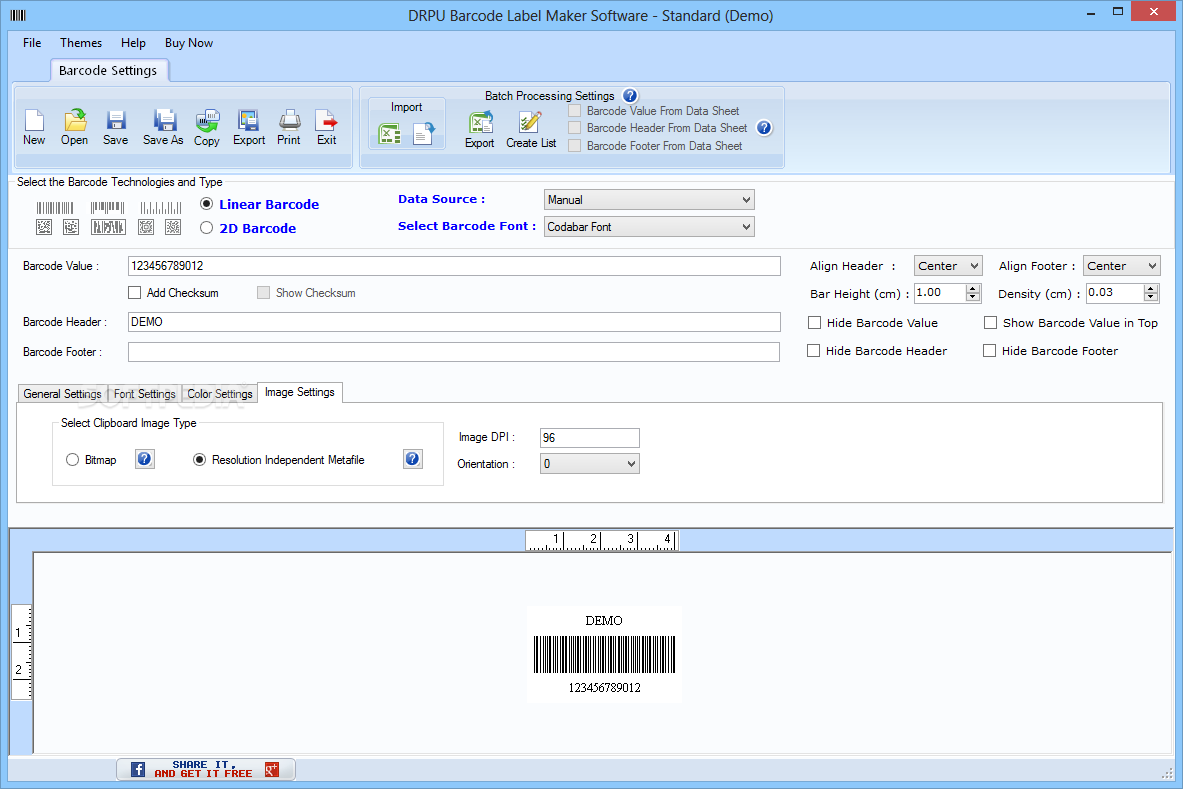
Task: Click the Exit icon in the toolbar
Action: [326, 127]
